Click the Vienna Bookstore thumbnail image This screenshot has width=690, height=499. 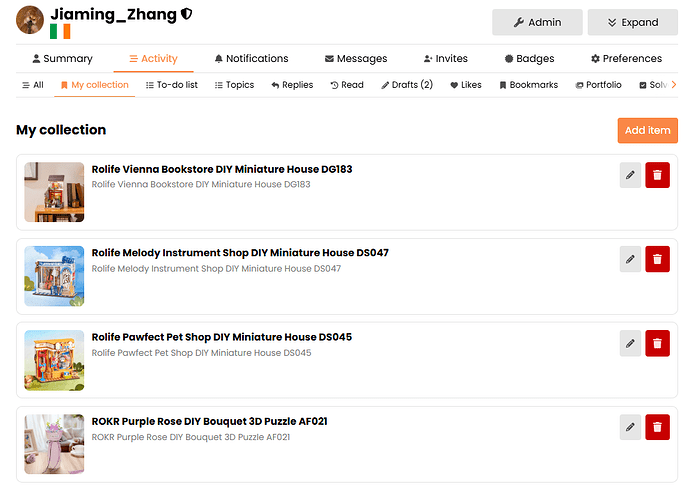pos(54,192)
